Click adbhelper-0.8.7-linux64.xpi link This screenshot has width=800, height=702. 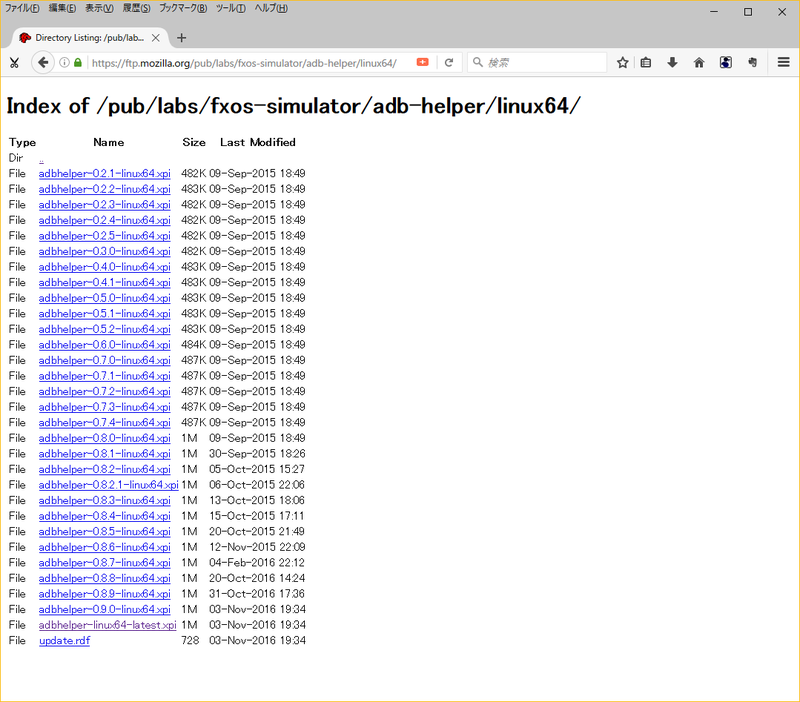click(x=105, y=563)
